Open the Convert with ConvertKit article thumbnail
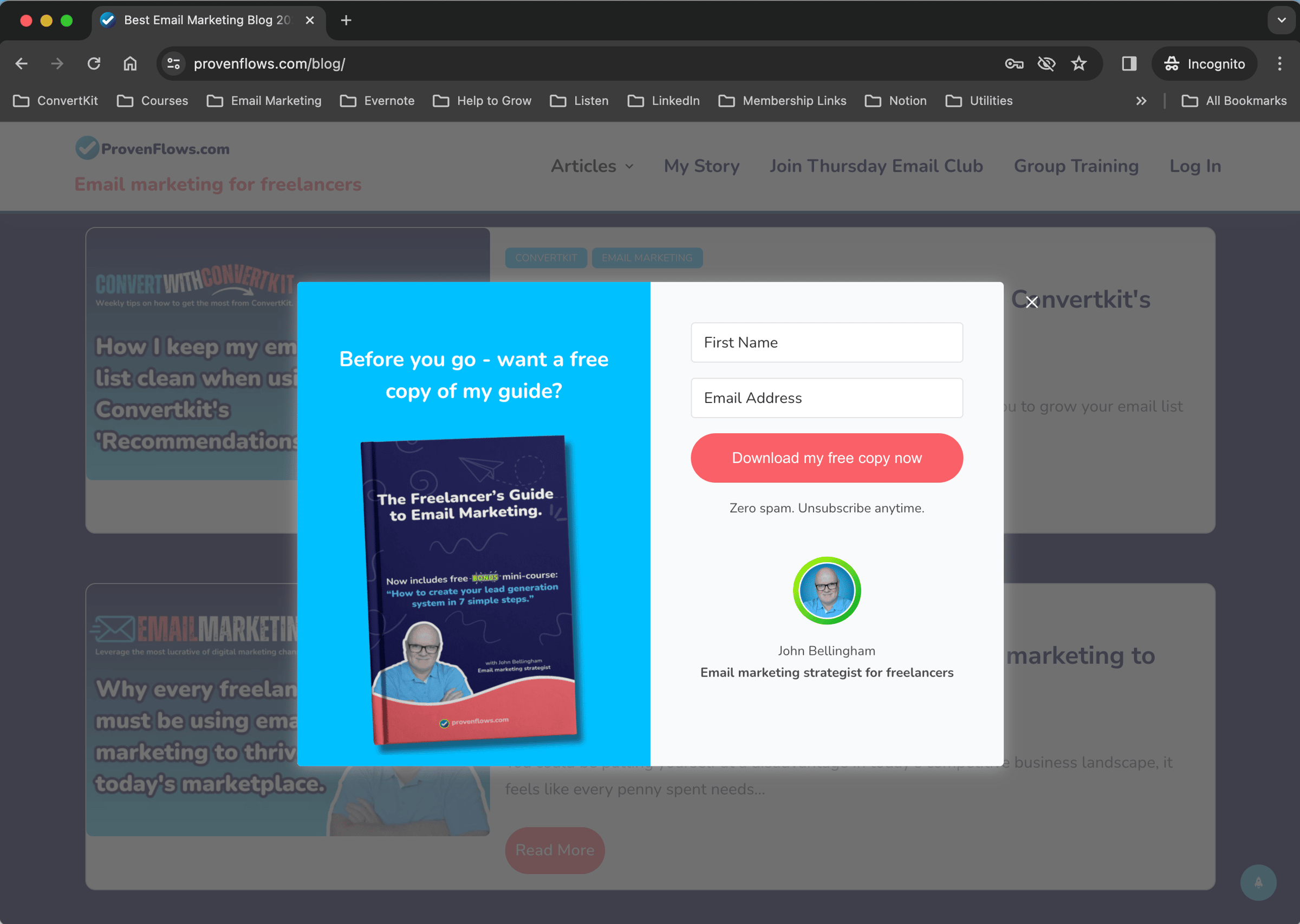This screenshot has height=924, width=1300. coord(192,354)
